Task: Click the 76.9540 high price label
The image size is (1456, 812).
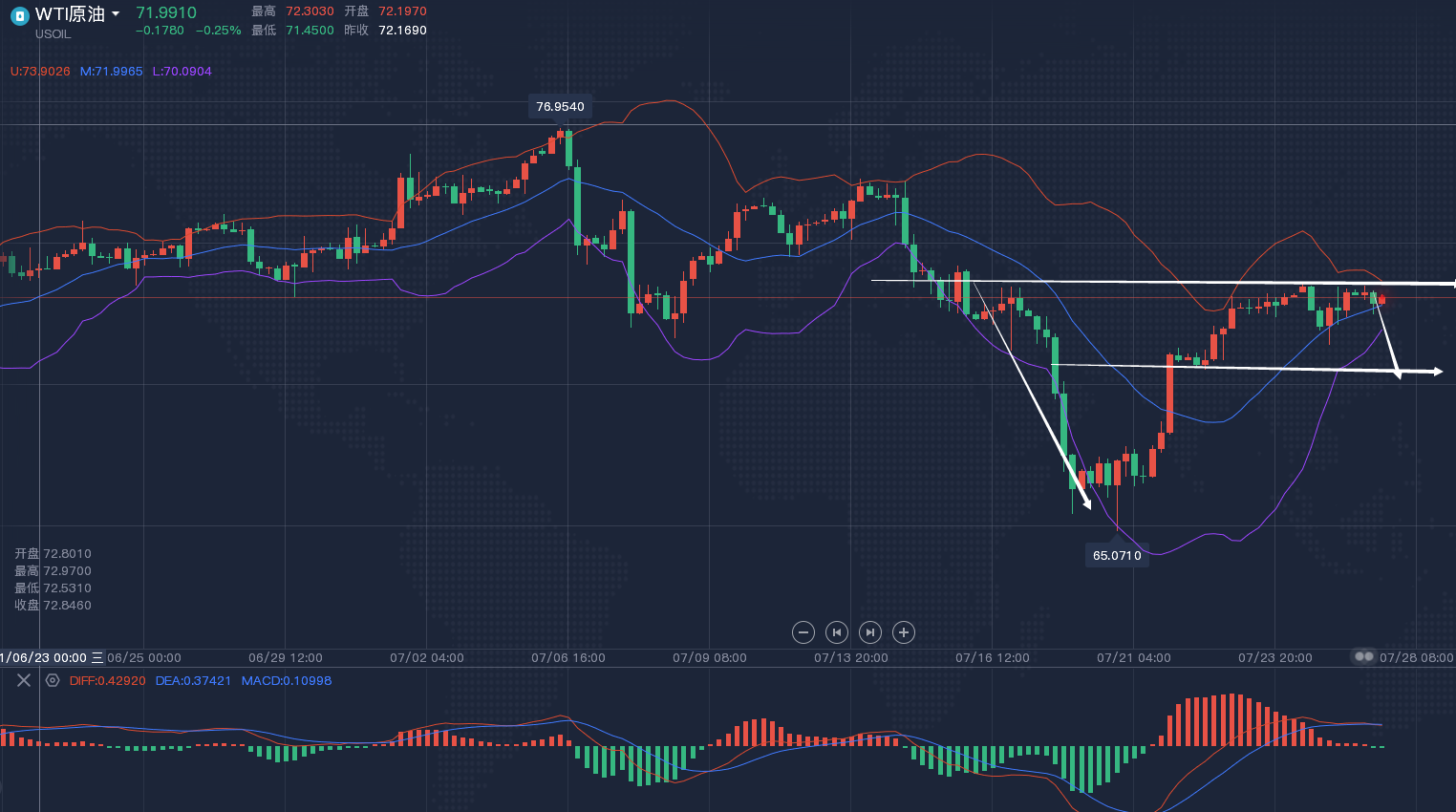Action: click(560, 107)
